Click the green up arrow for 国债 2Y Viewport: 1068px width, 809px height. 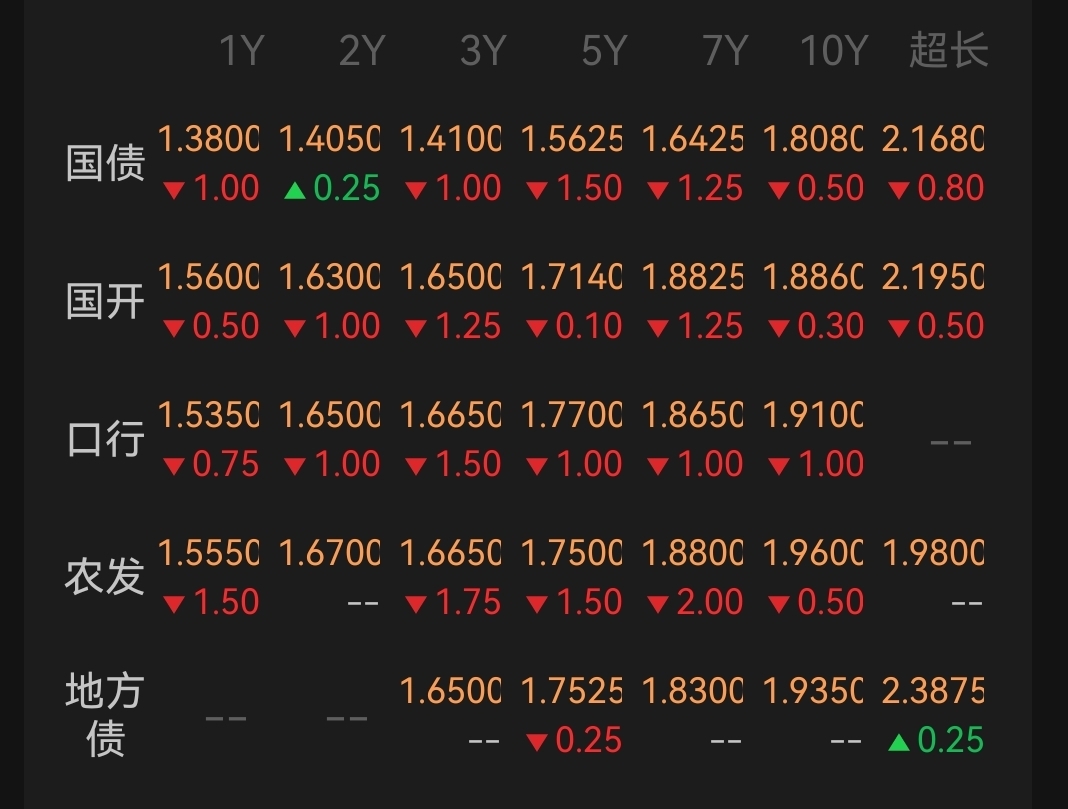click(x=294, y=189)
